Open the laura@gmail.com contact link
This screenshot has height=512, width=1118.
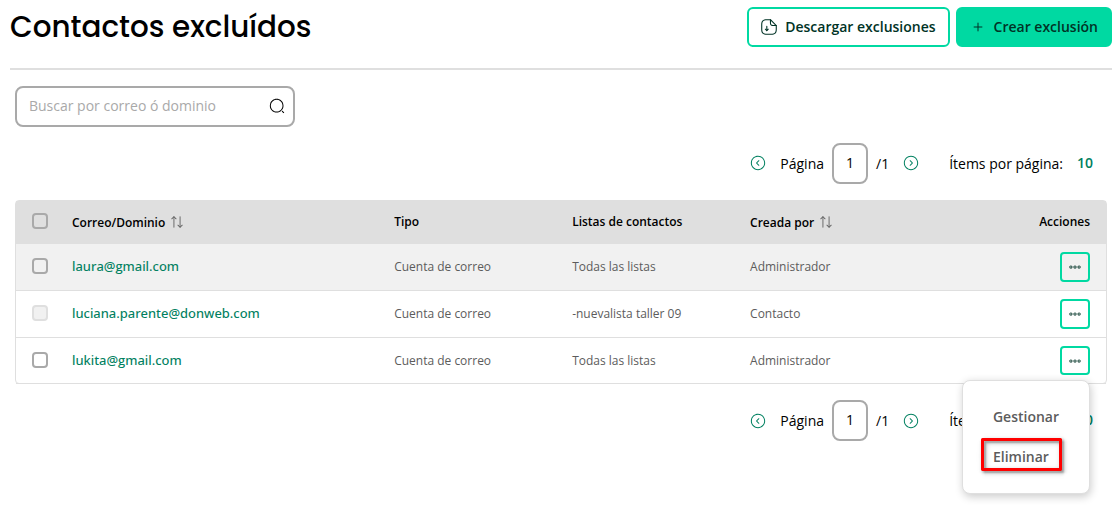tap(125, 267)
